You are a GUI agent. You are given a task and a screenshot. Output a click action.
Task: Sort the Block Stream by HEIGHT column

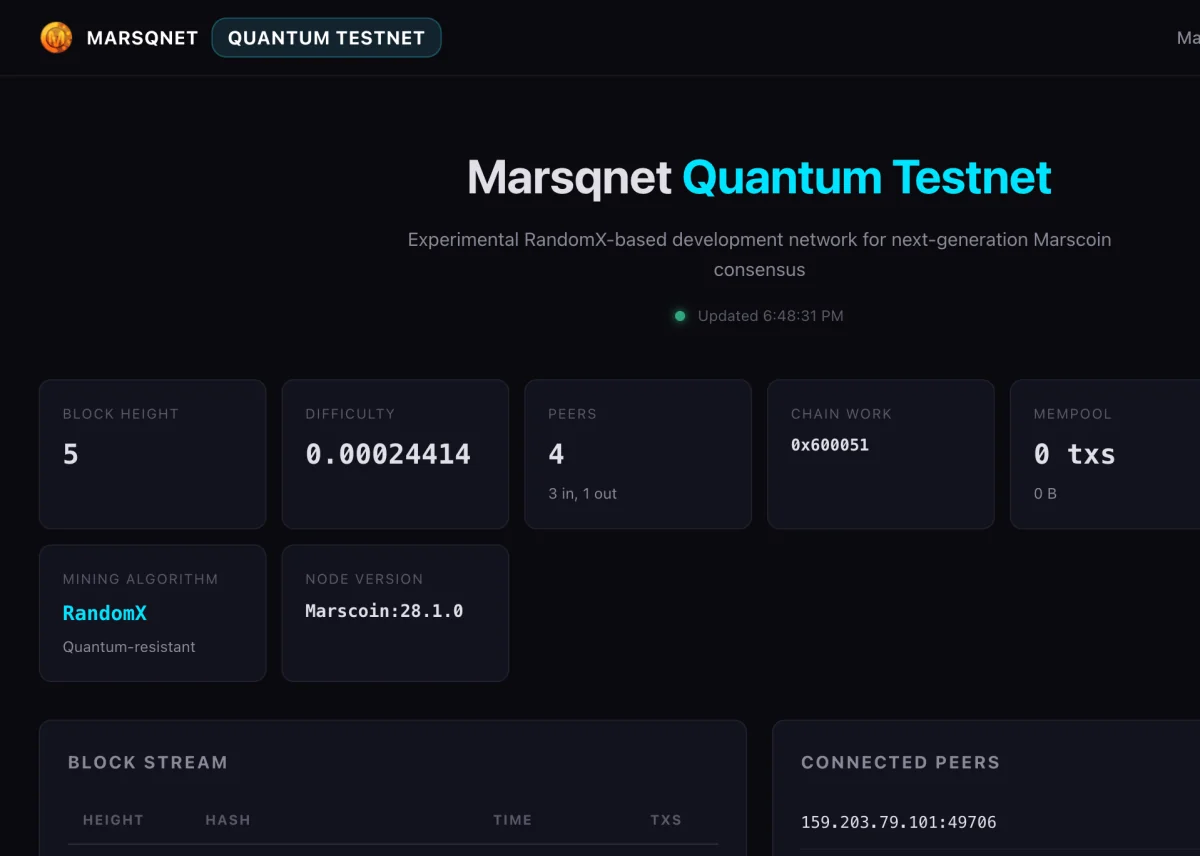click(113, 819)
